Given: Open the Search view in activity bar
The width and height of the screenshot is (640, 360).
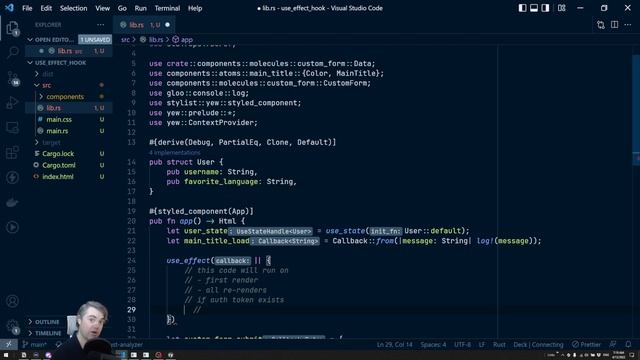Looking at the screenshot, I should pos(13,52).
